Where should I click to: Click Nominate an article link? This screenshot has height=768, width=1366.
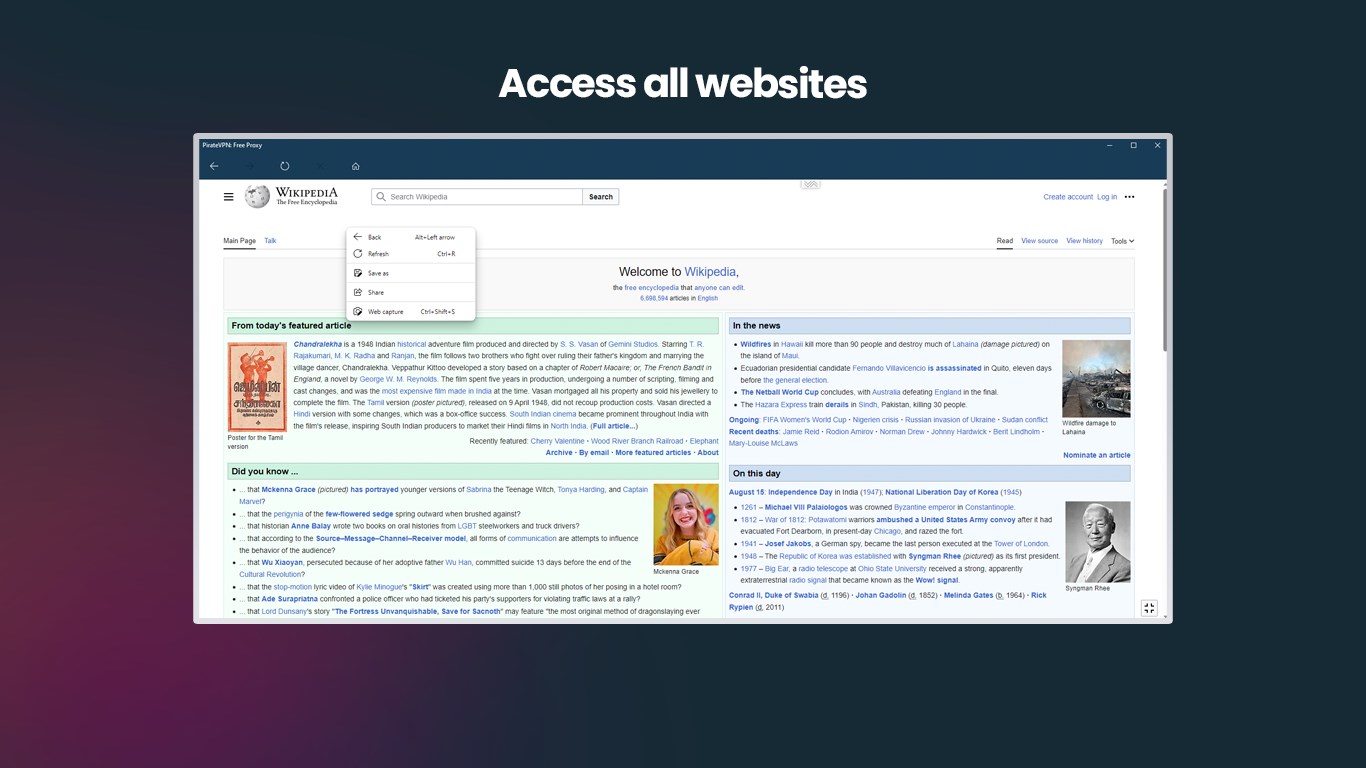pyautogui.click(x=1096, y=455)
